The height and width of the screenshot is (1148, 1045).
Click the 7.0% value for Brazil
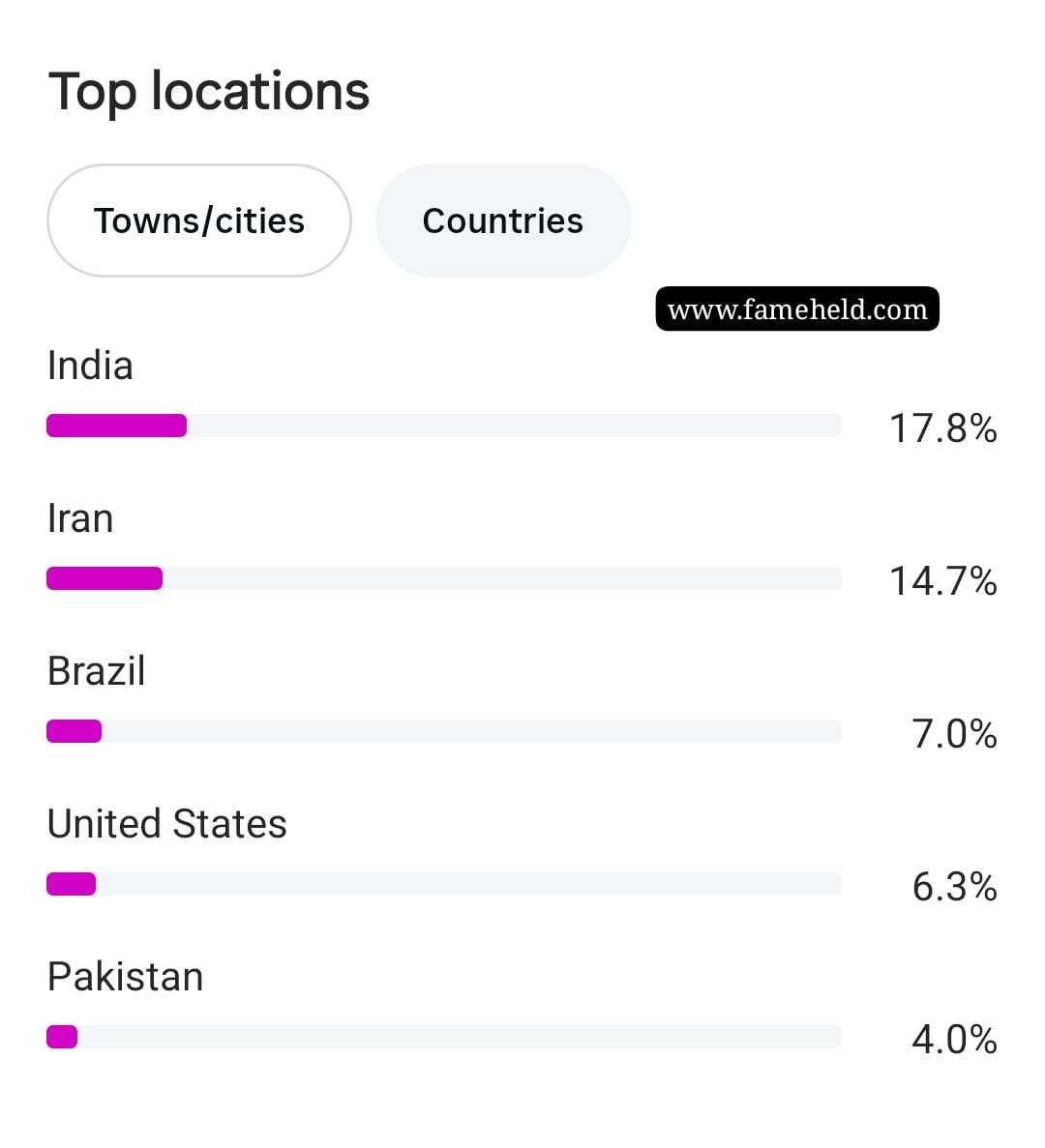[x=954, y=734]
